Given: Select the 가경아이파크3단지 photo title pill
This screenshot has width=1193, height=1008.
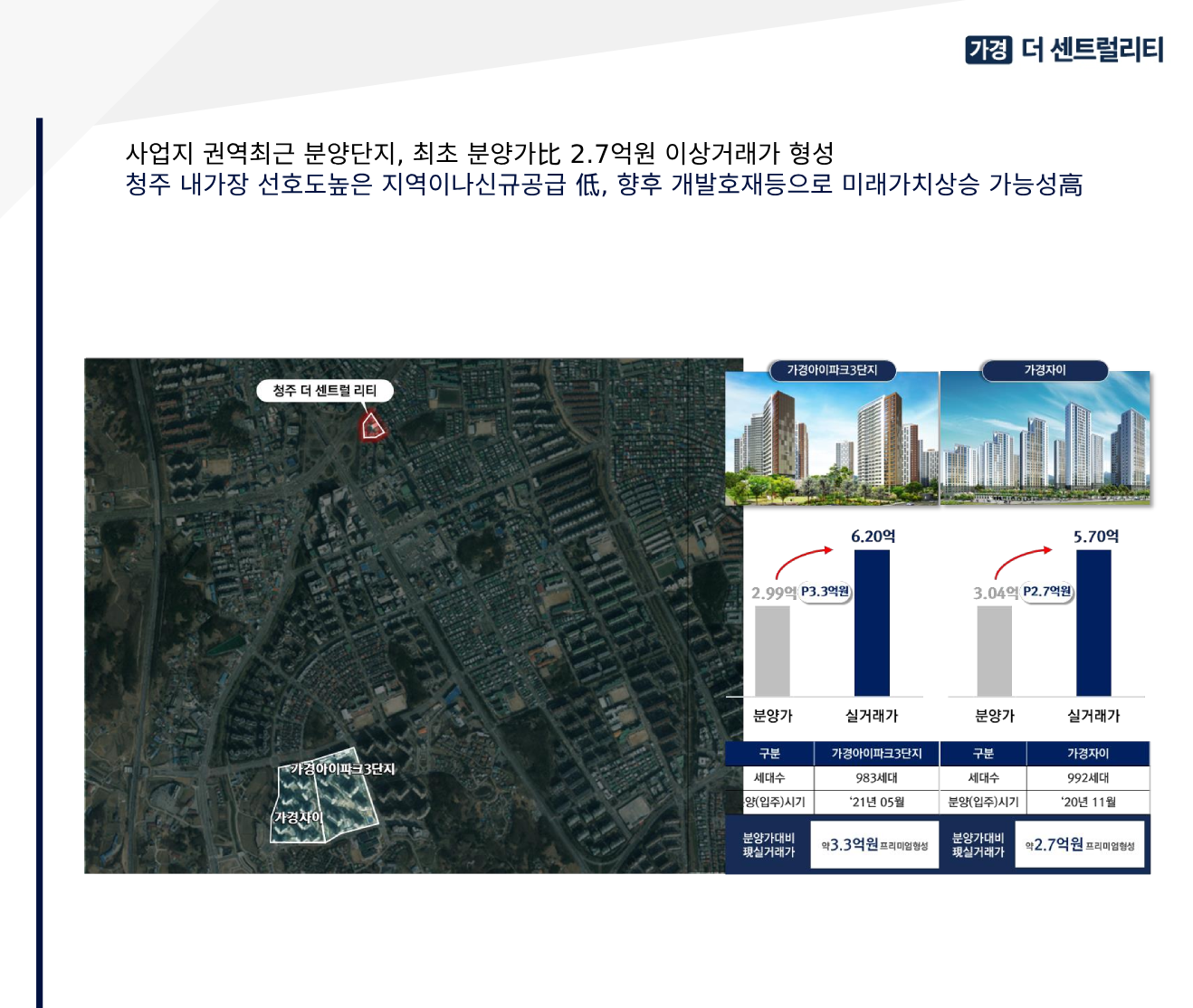Looking at the screenshot, I should (831, 370).
